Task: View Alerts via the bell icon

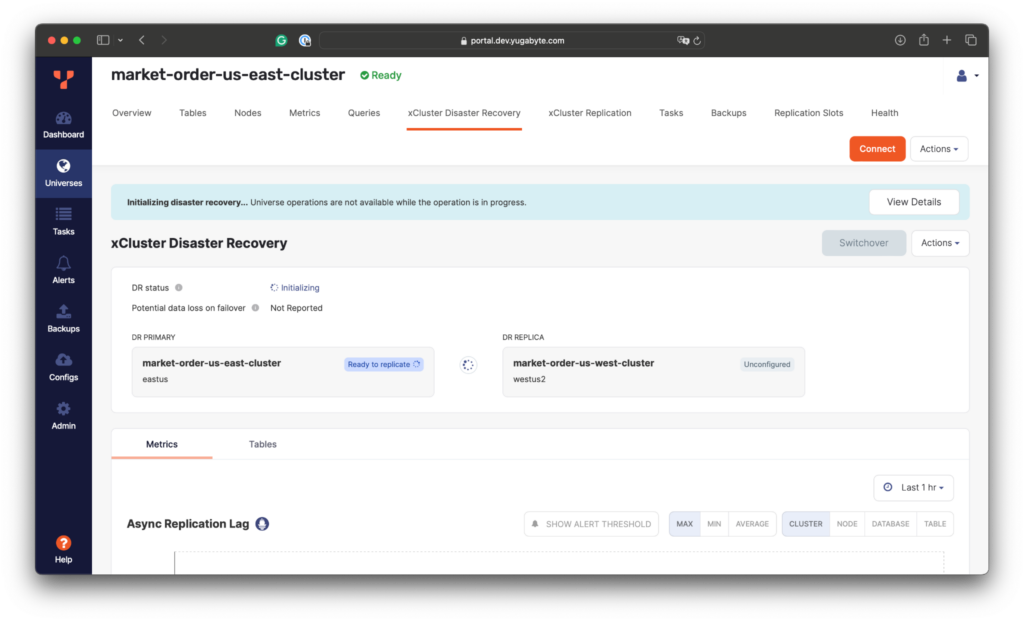Action: (63, 269)
